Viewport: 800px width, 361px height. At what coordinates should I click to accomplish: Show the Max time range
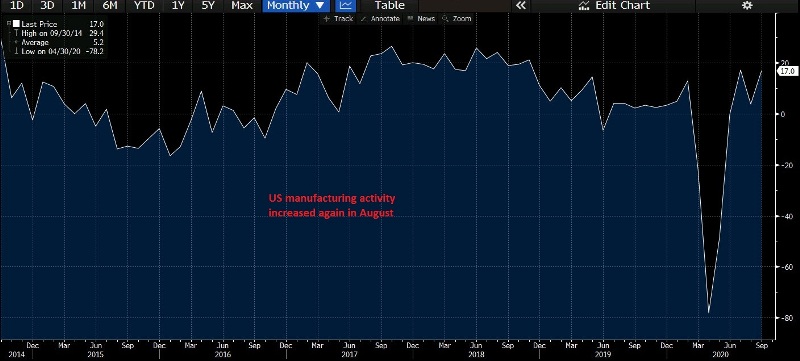pos(242,6)
